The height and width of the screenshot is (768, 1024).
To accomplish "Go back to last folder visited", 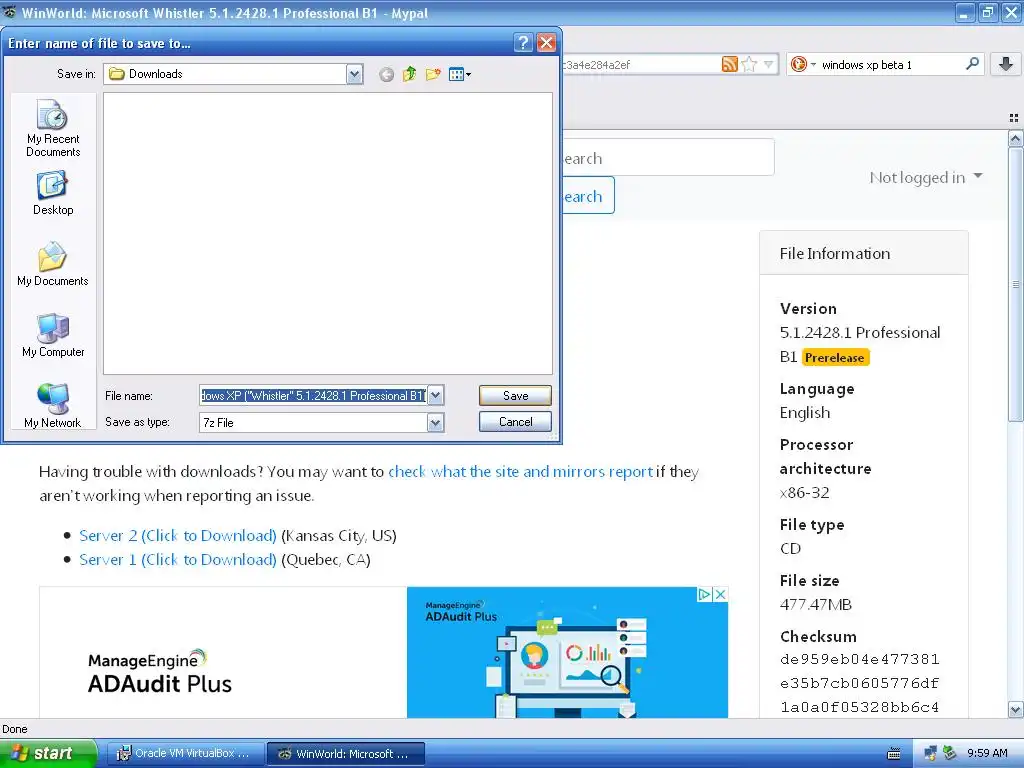I will point(387,74).
